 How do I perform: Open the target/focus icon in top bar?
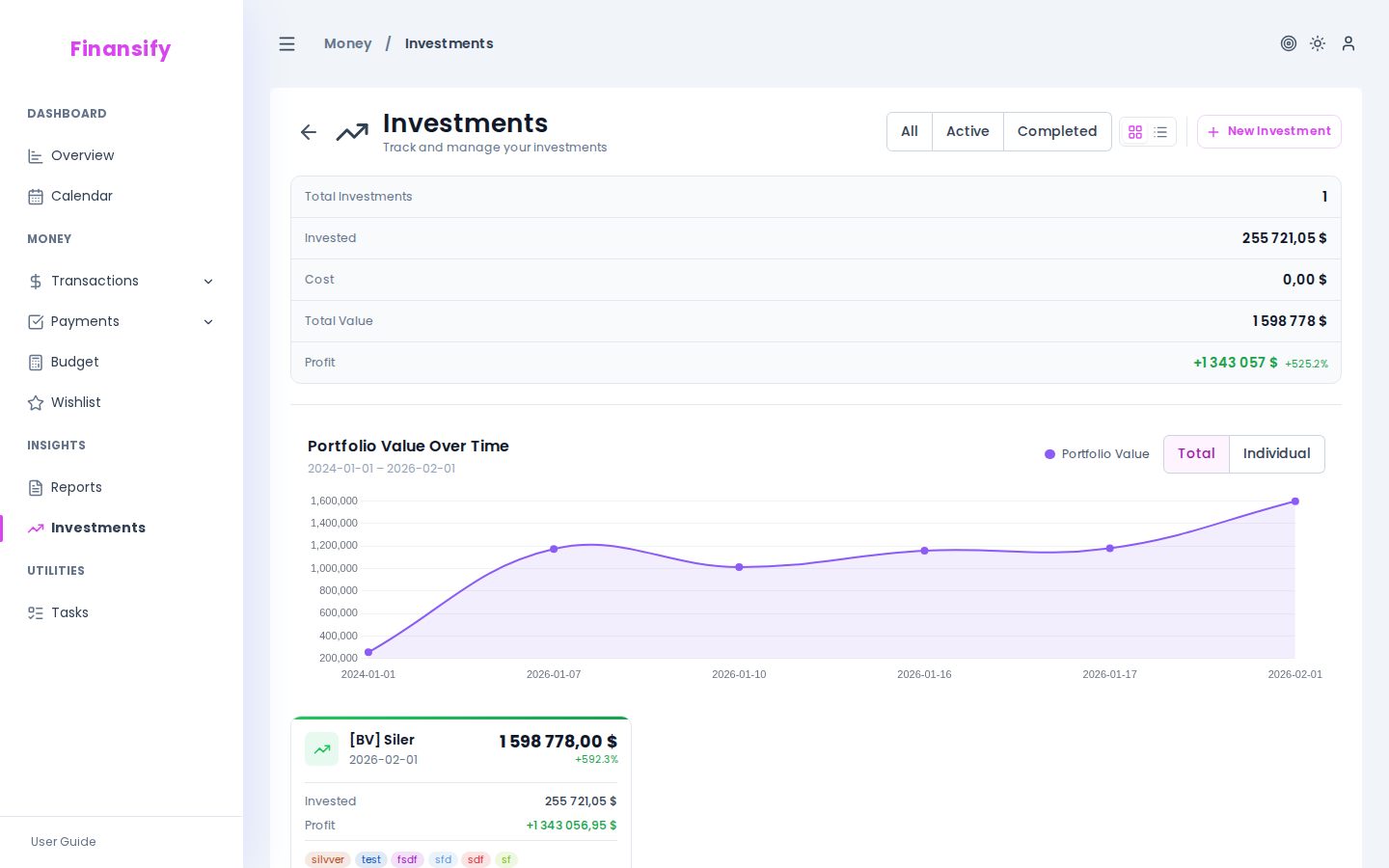pyautogui.click(x=1289, y=43)
